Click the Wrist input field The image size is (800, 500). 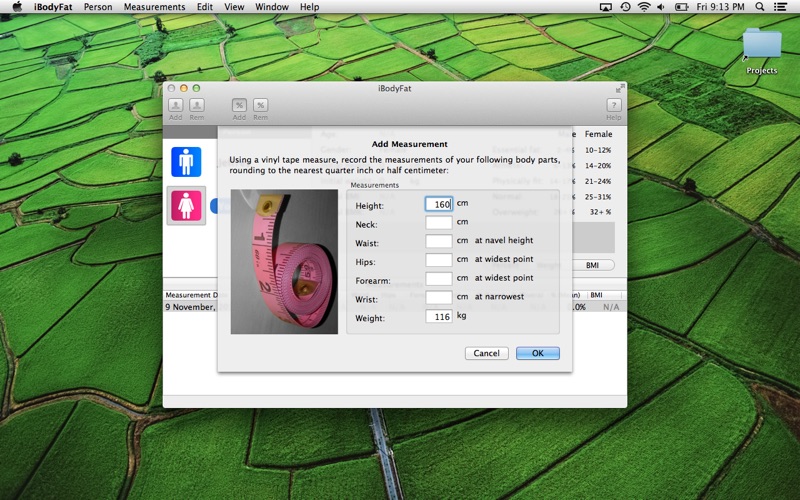click(x=439, y=297)
